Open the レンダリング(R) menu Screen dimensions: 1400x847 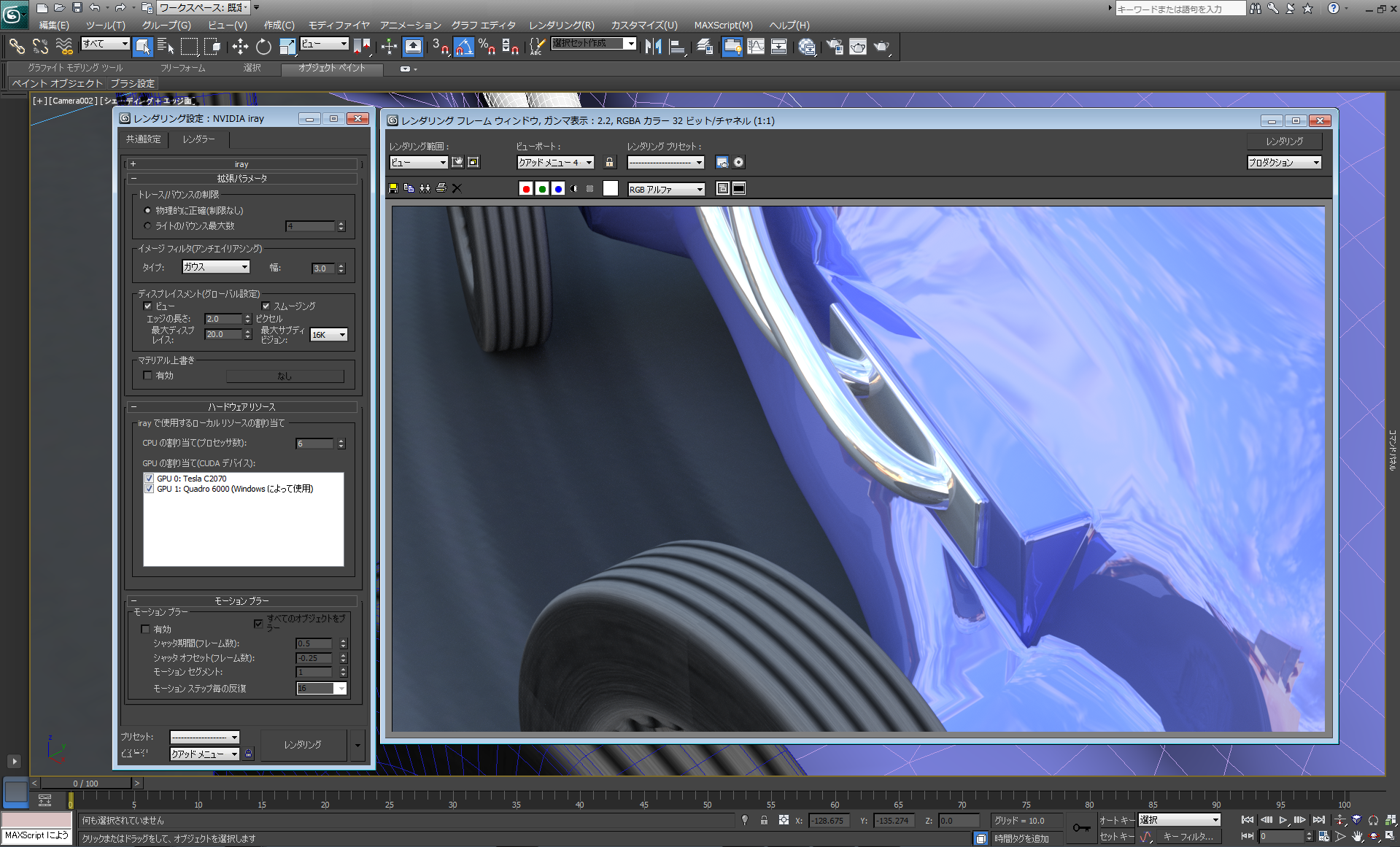pos(561,25)
